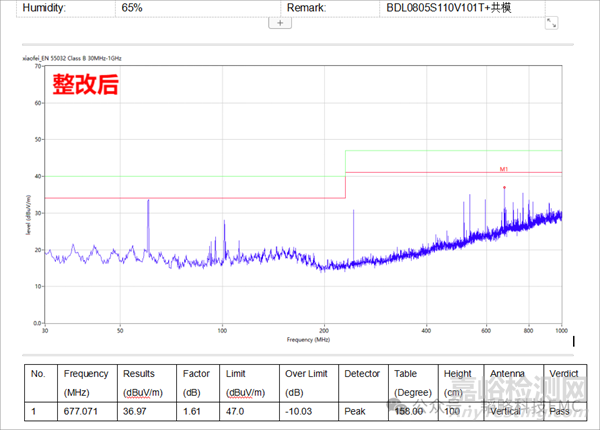The image size is (600, 430).
Task: Select the Peak detector cell
Action: point(356,410)
